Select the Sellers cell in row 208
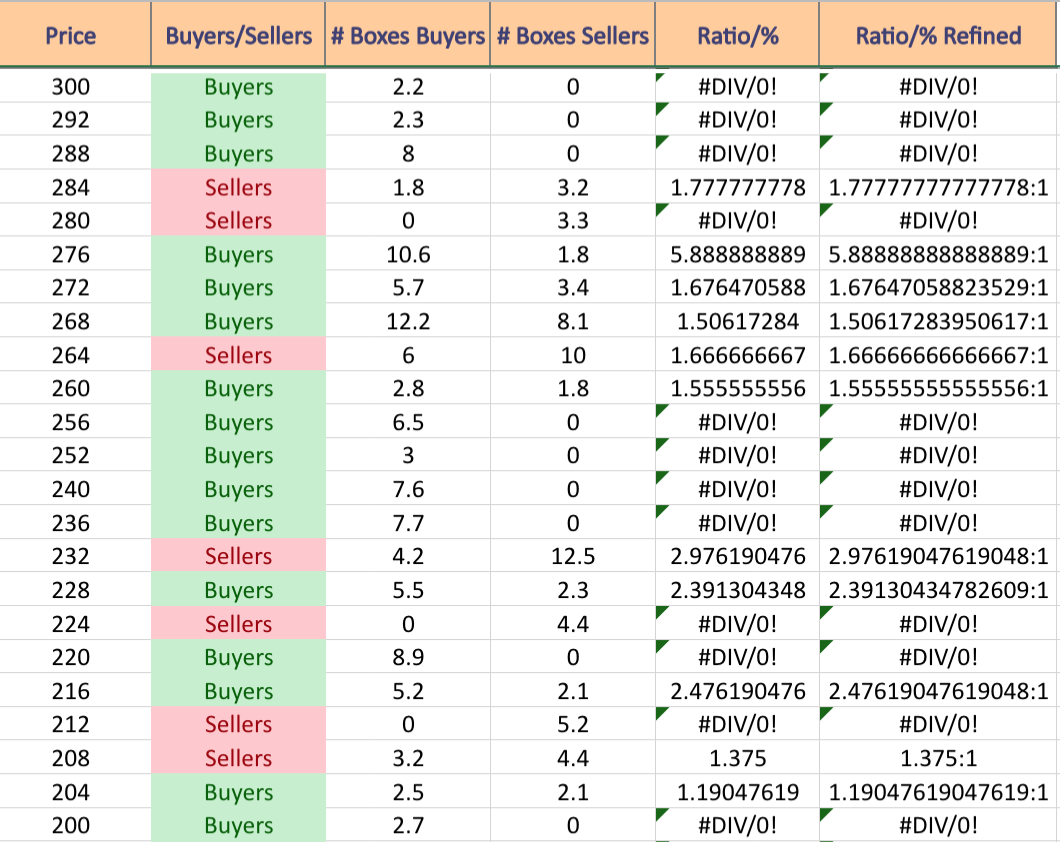This screenshot has height=842, width=1060. [239, 758]
